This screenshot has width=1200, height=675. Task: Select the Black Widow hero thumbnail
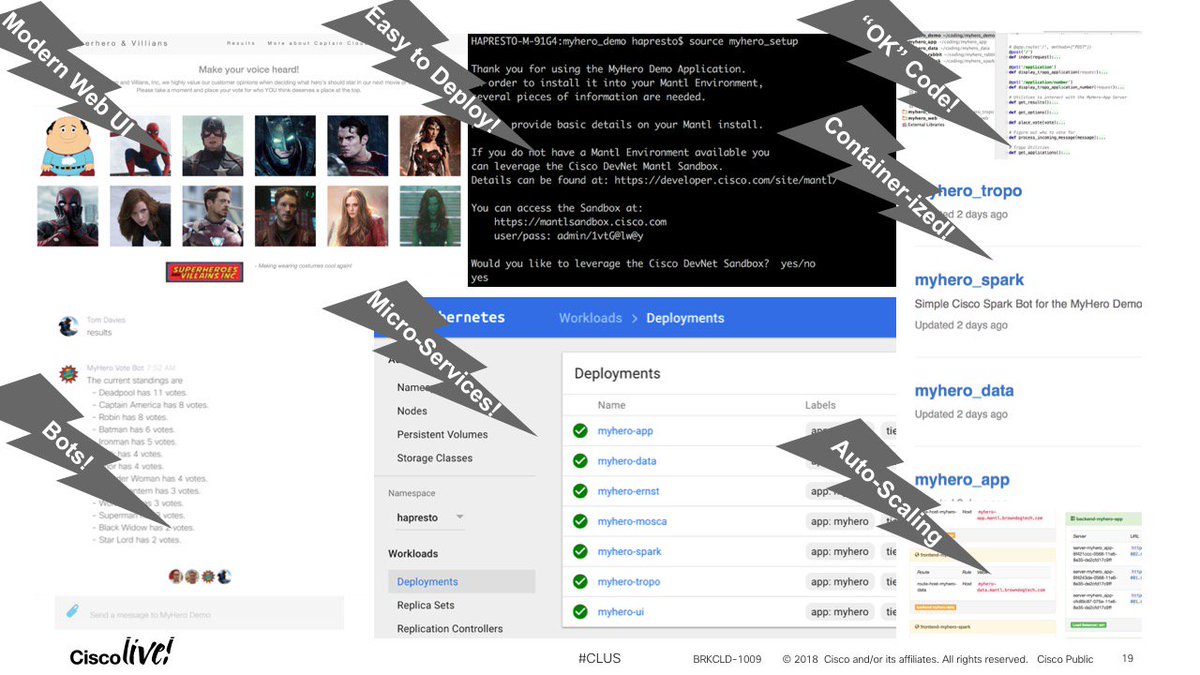tap(140, 216)
